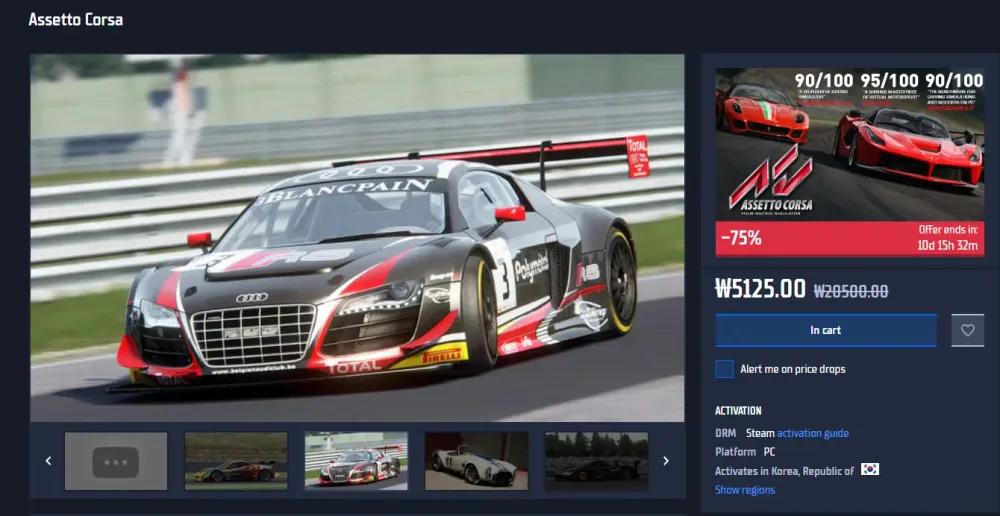Open the Steam activation guide link
The width and height of the screenshot is (1000, 516).
pos(812,433)
